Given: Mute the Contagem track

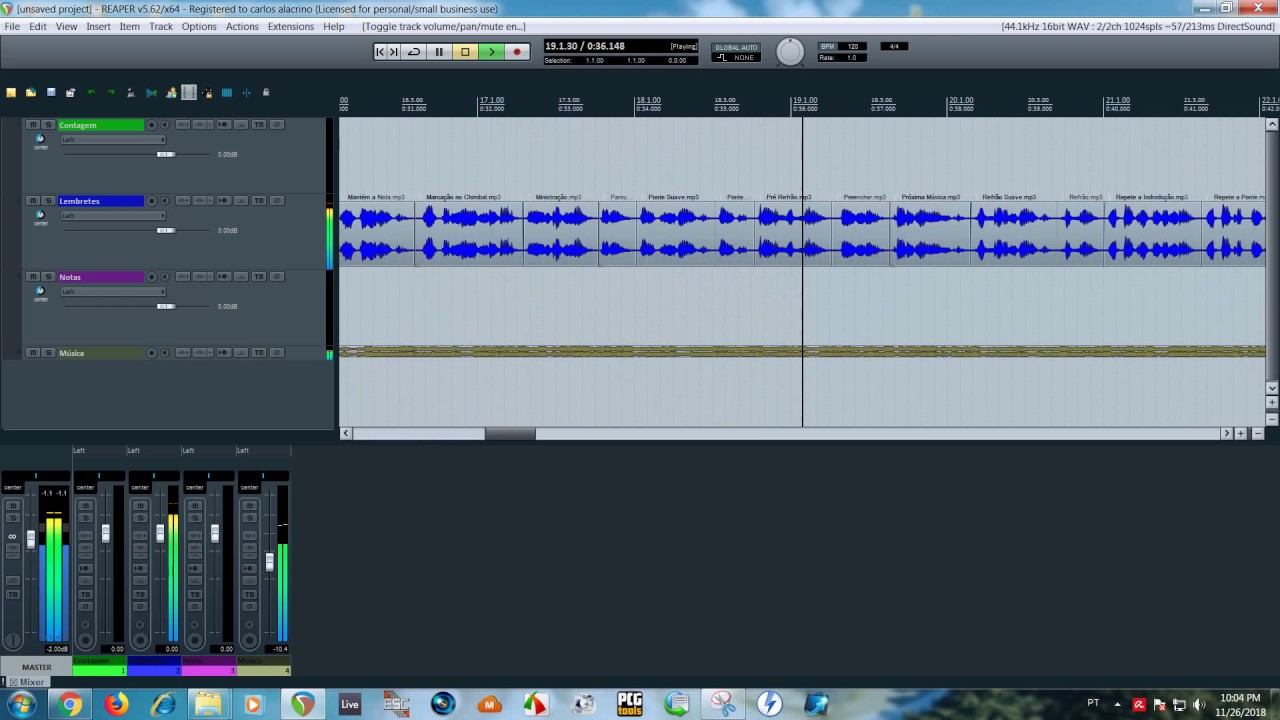Looking at the screenshot, I should [33, 125].
